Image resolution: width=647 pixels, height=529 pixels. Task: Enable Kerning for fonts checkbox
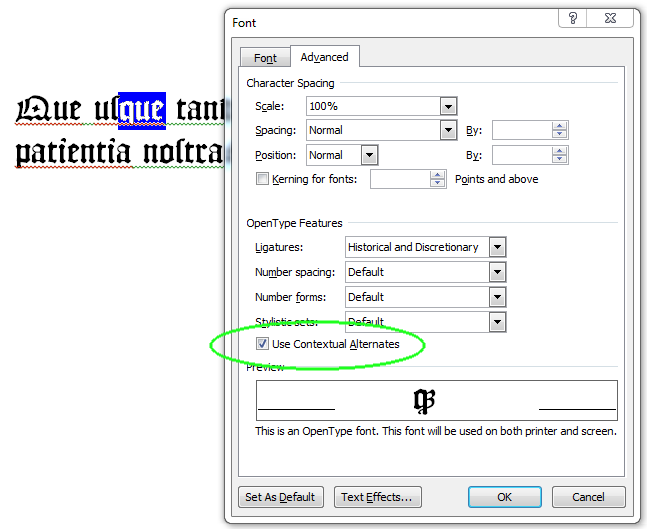click(x=262, y=180)
